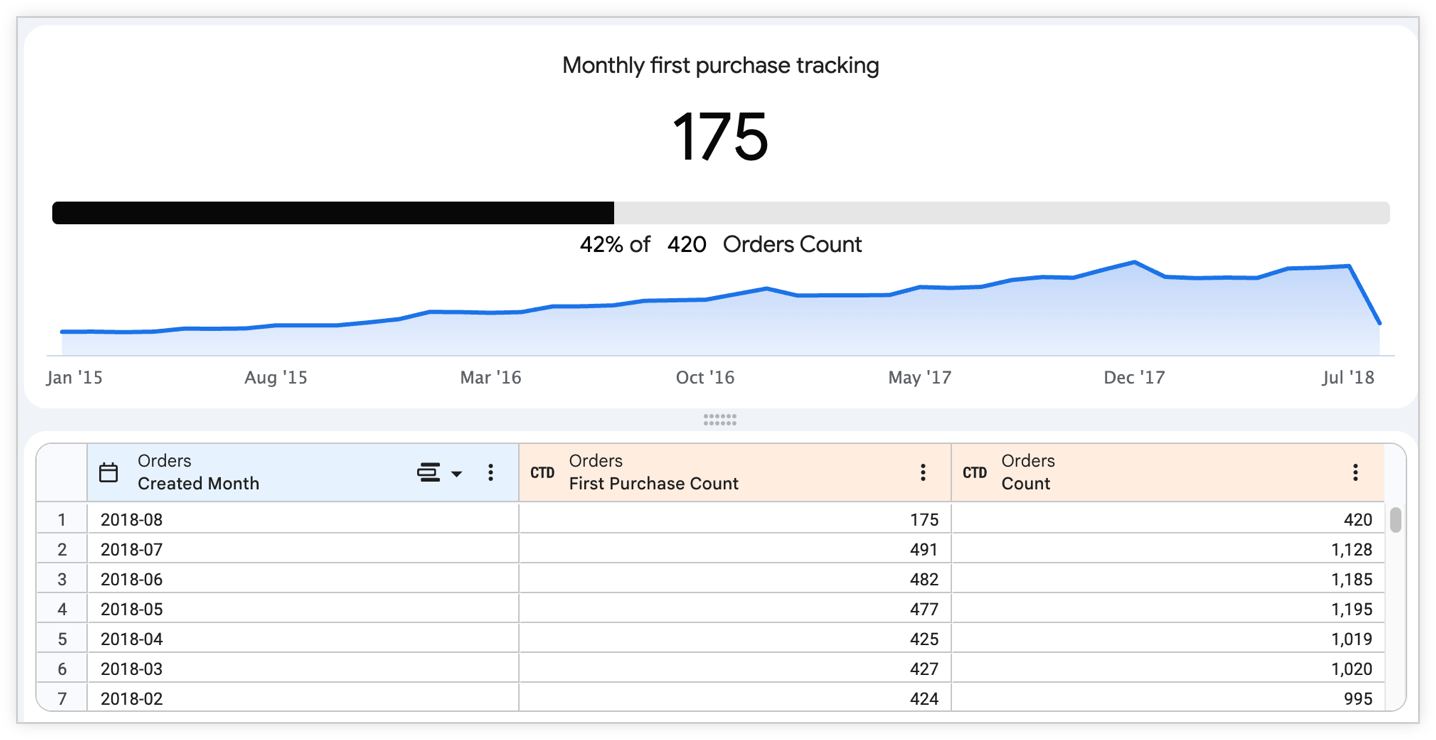Image resolution: width=1436 pixels, height=740 pixels.
Task: Click the 'Monthly first purchase tracking' title
Action: tap(720, 66)
